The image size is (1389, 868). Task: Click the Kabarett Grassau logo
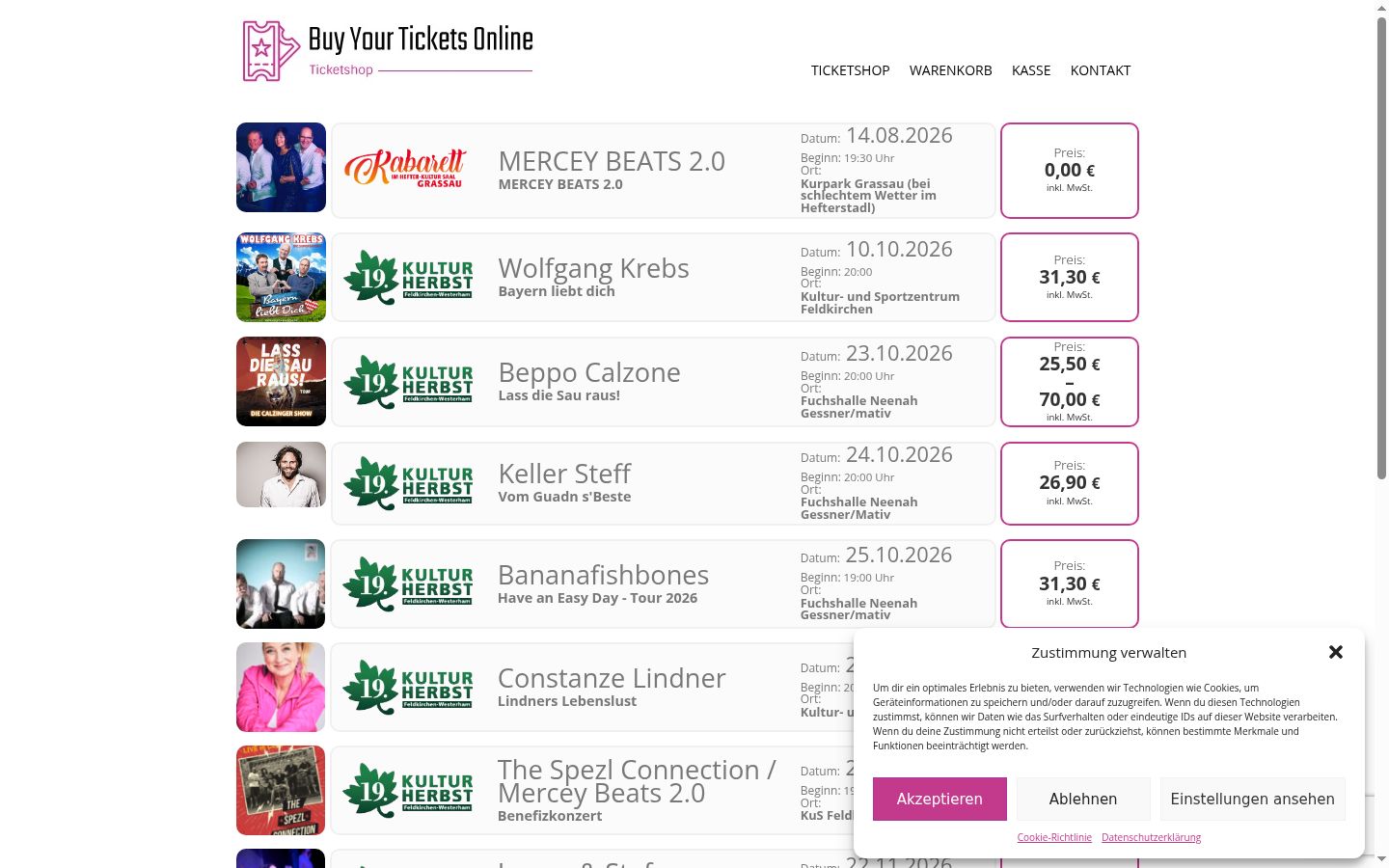[x=405, y=169]
